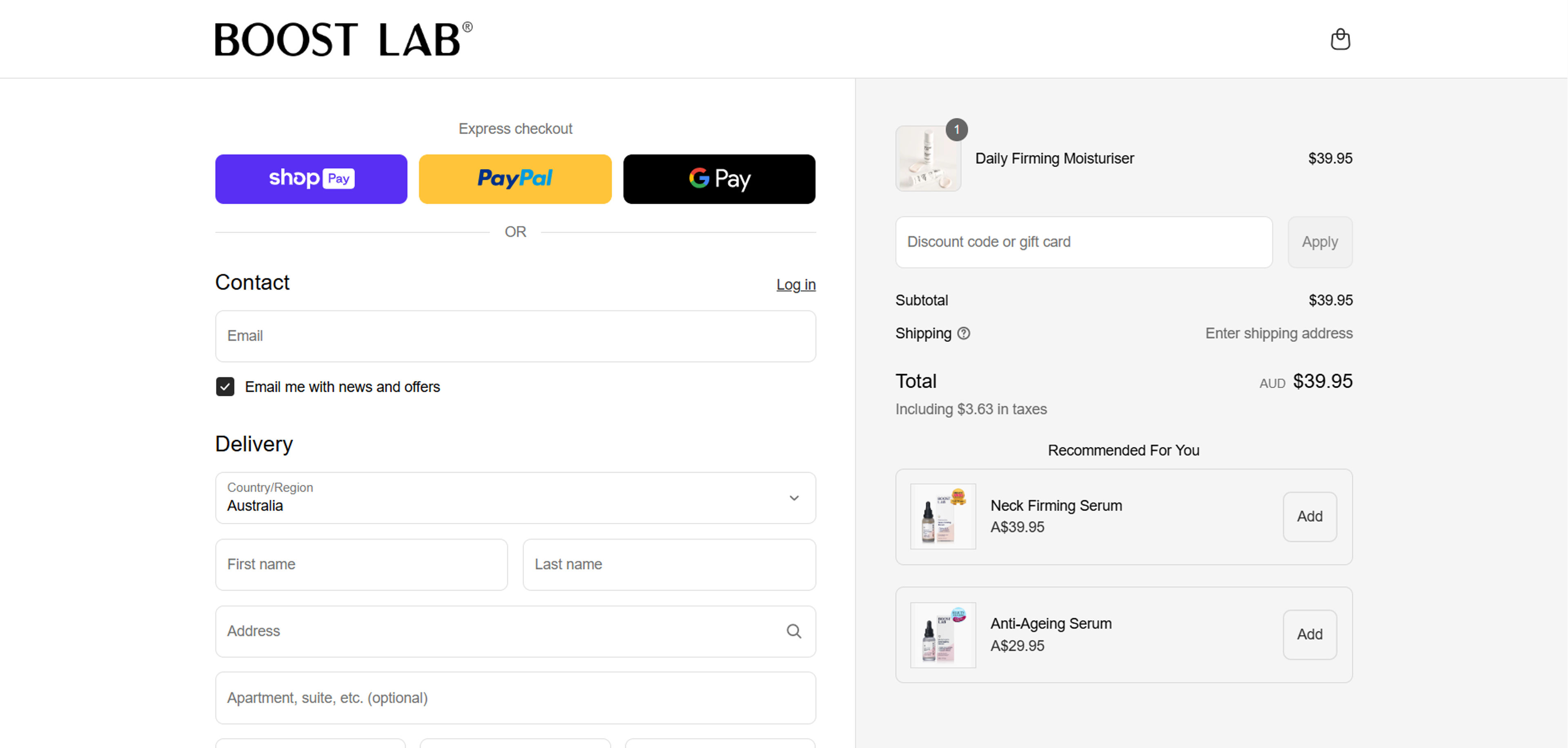Click the Enter shipping address text
1568x748 pixels.
click(x=1279, y=333)
